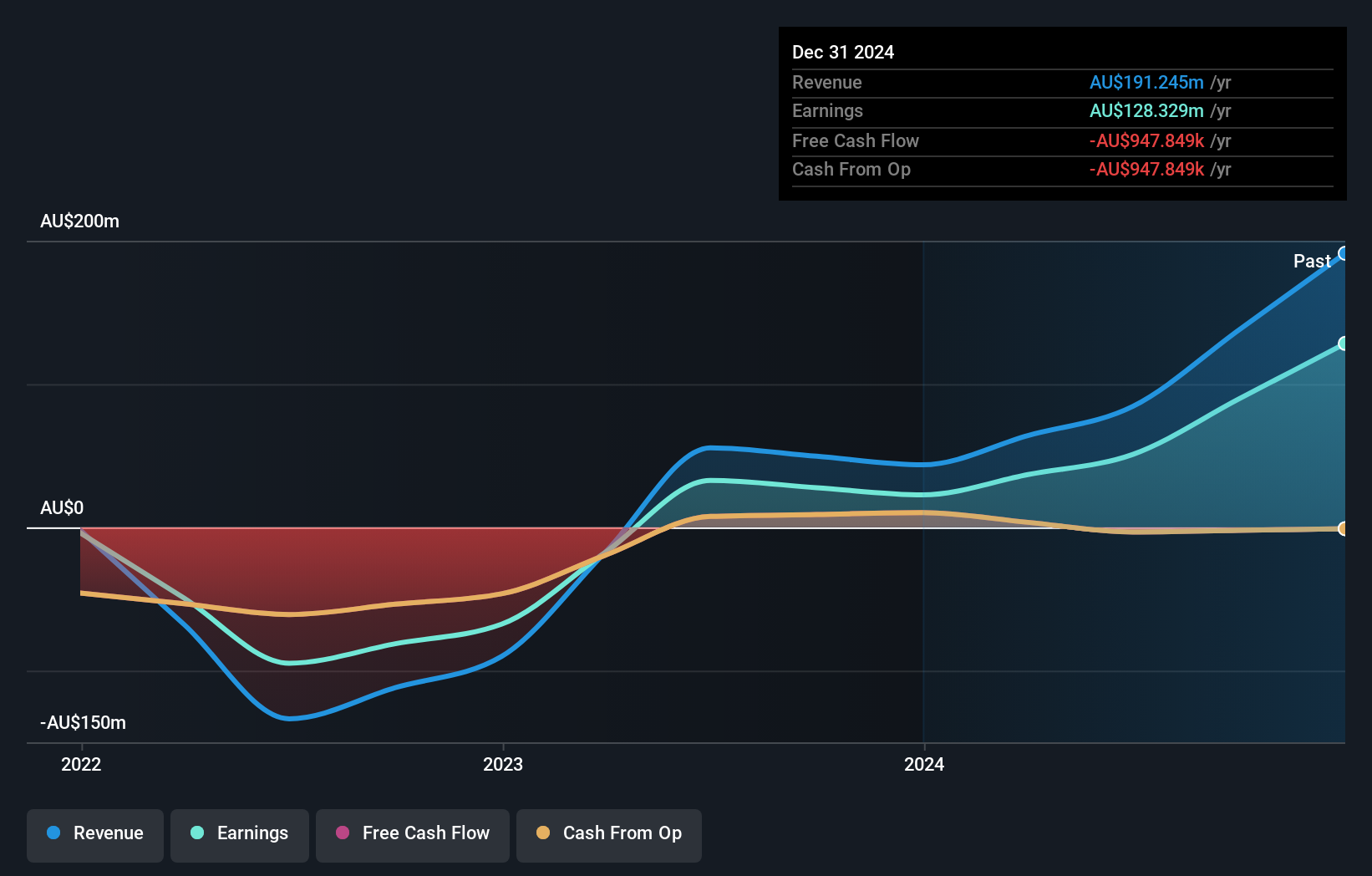1372x876 pixels.
Task: Click the Revenue row label in tooltip
Action: [827, 82]
